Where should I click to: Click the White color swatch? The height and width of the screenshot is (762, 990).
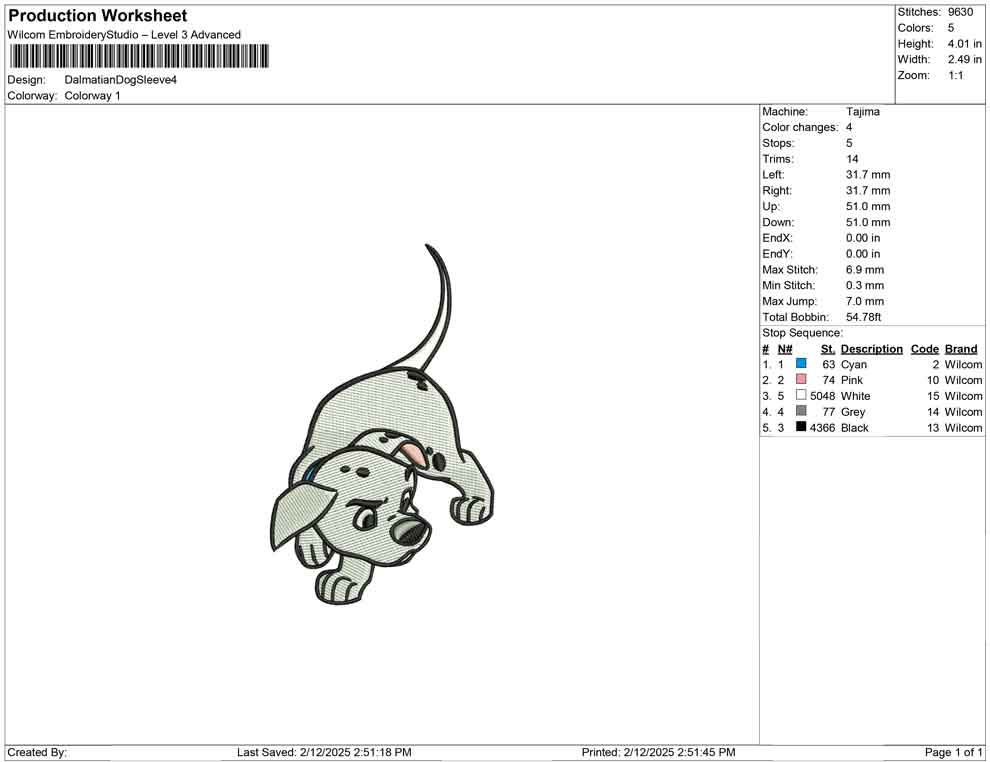(x=801, y=395)
